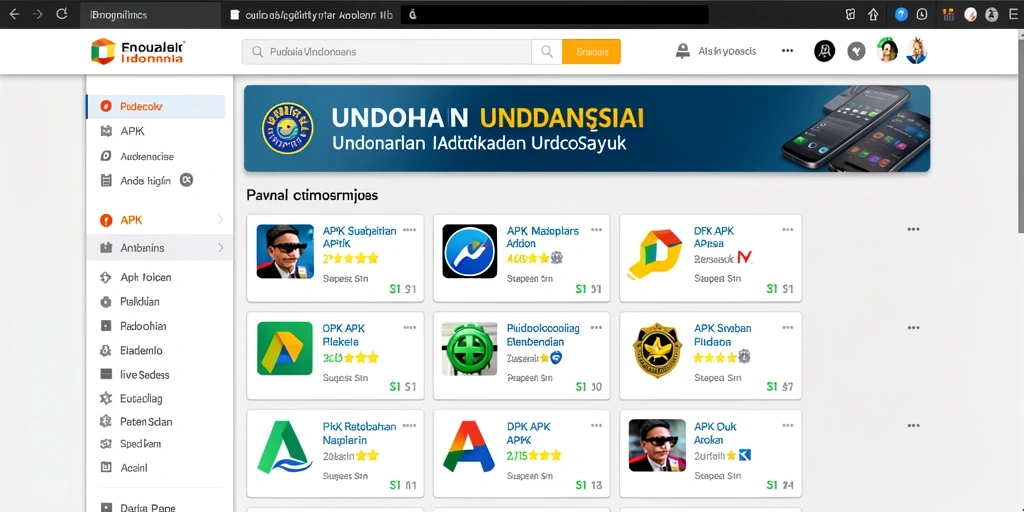Open the 'APK Madoplars Addon' app icon
The image size is (1024, 512).
coord(470,251)
